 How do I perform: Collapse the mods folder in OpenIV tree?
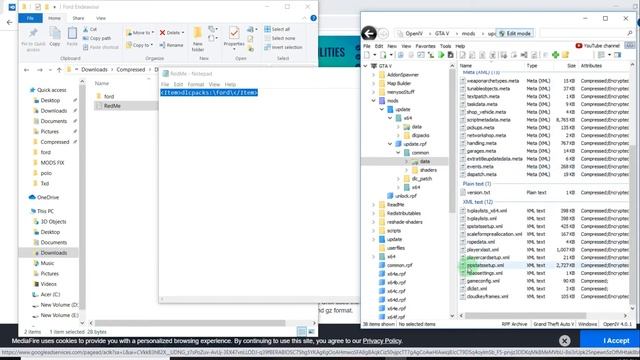click(x=373, y=100)
